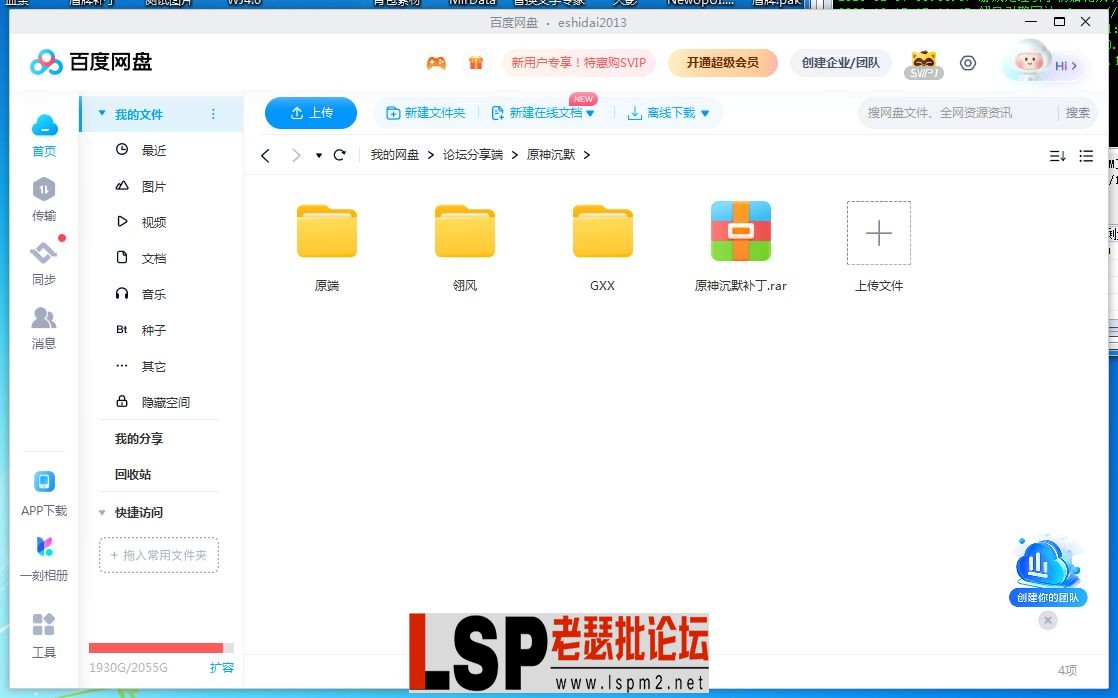The height and width of the screenshot is (698, 1118).
Task: Click the 1930G/2055G storage text
Action: [128, 668]
